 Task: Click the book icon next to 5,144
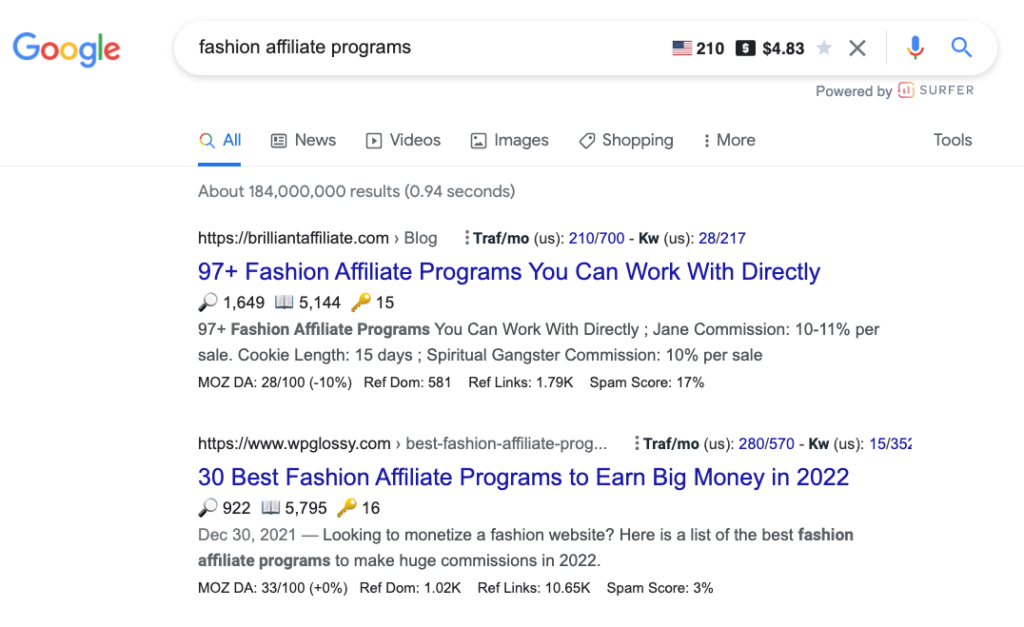click(284, 302)
